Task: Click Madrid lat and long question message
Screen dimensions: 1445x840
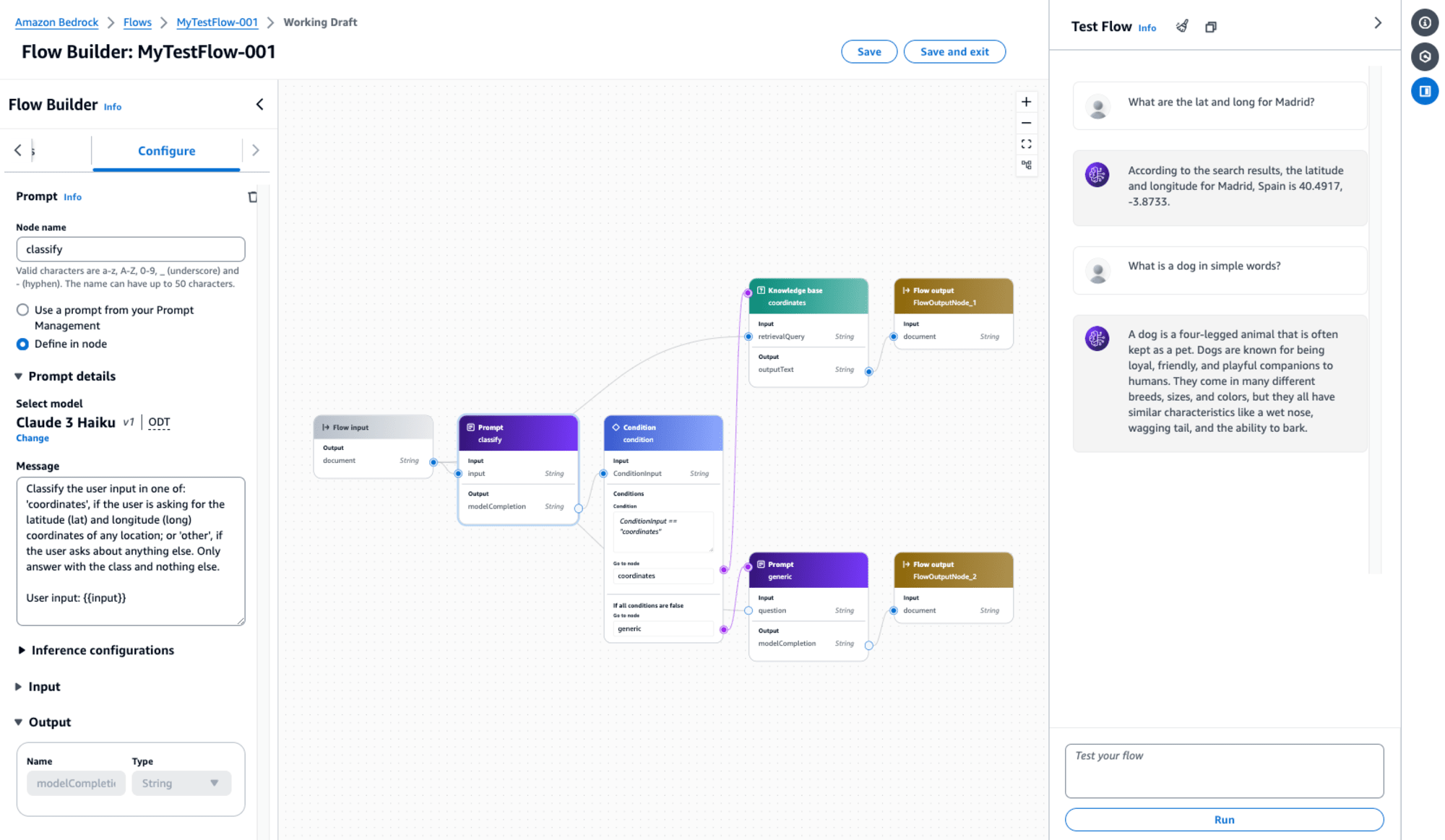Action: [1220, 105]
